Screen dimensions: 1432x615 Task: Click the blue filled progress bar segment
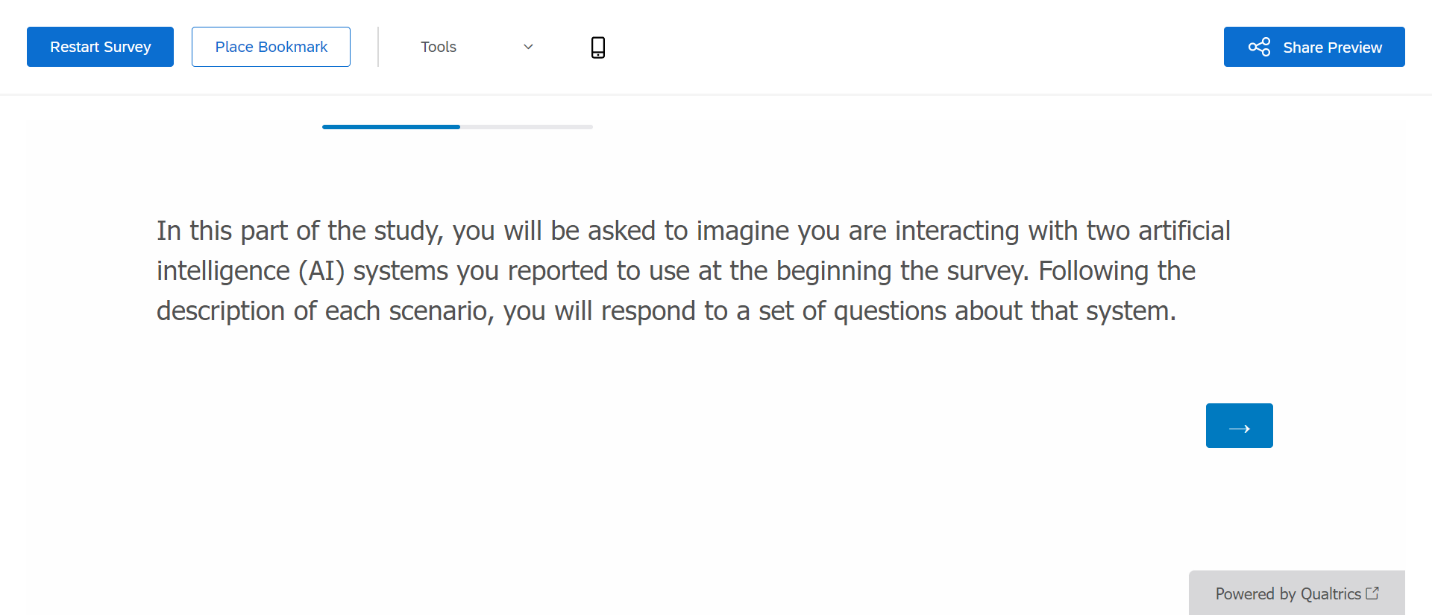[391, 127]
